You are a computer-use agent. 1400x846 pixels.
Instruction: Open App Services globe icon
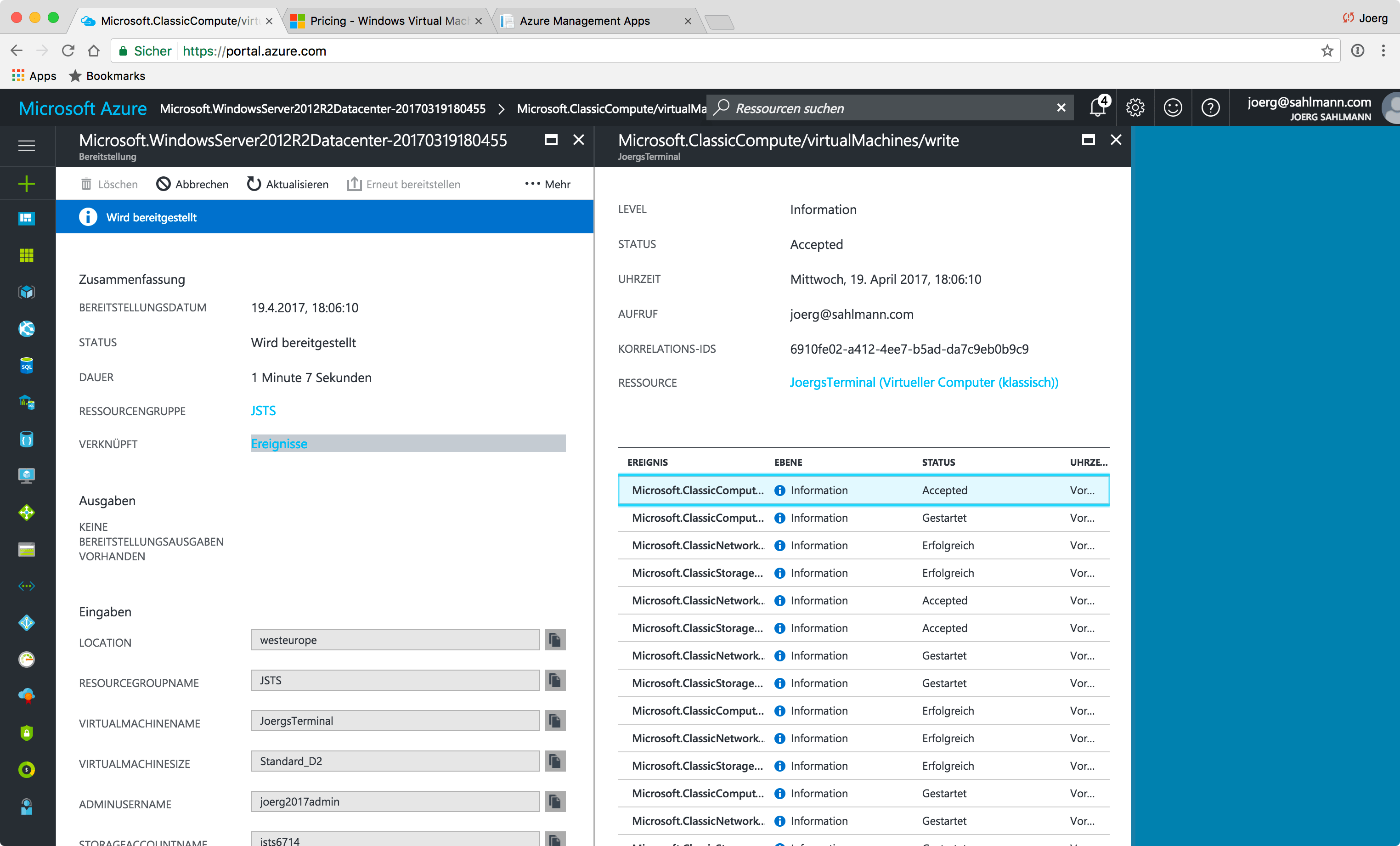pos(27,328)
